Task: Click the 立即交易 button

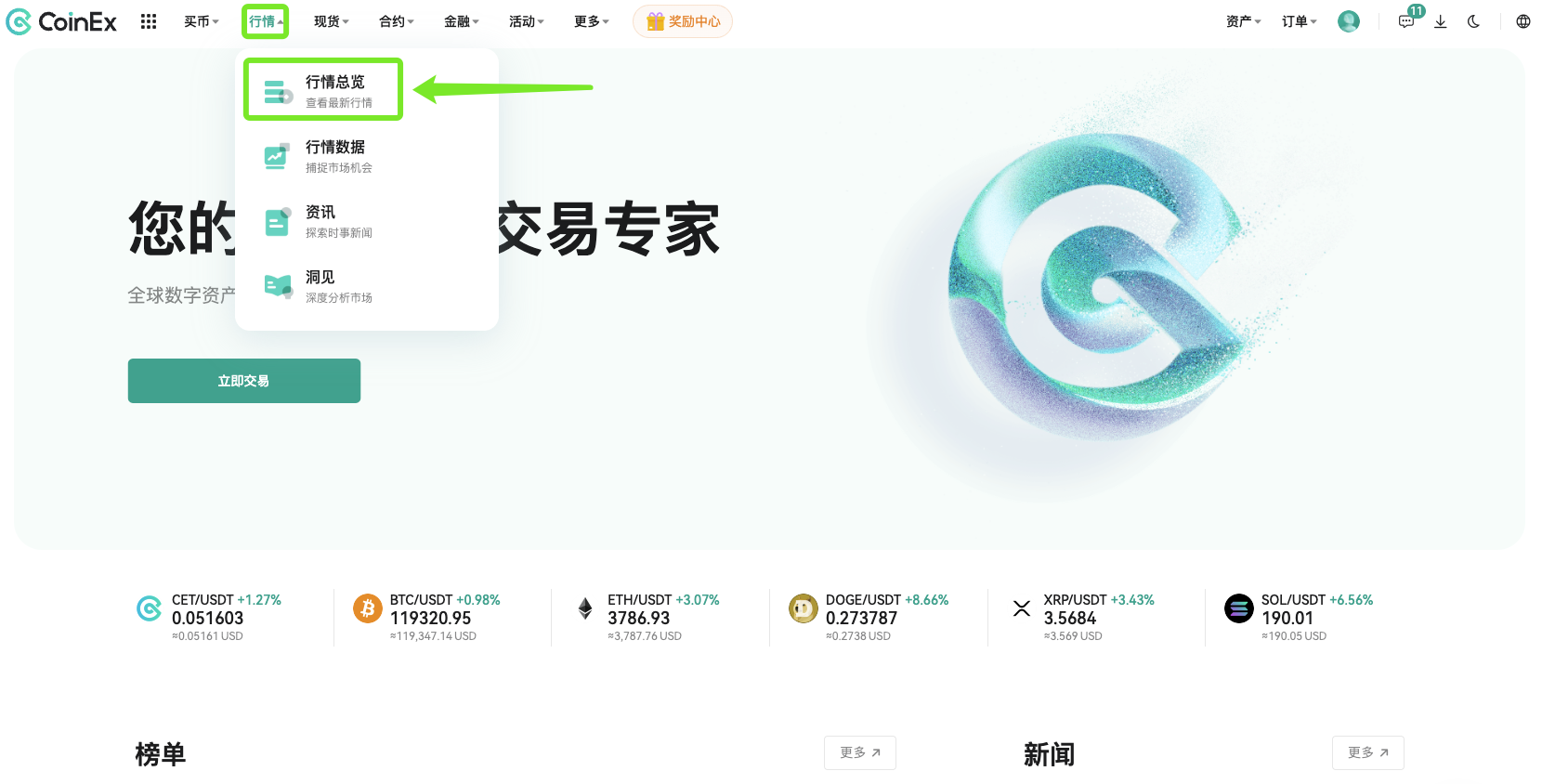Action: pyautogui.click(x=244, y=381)
